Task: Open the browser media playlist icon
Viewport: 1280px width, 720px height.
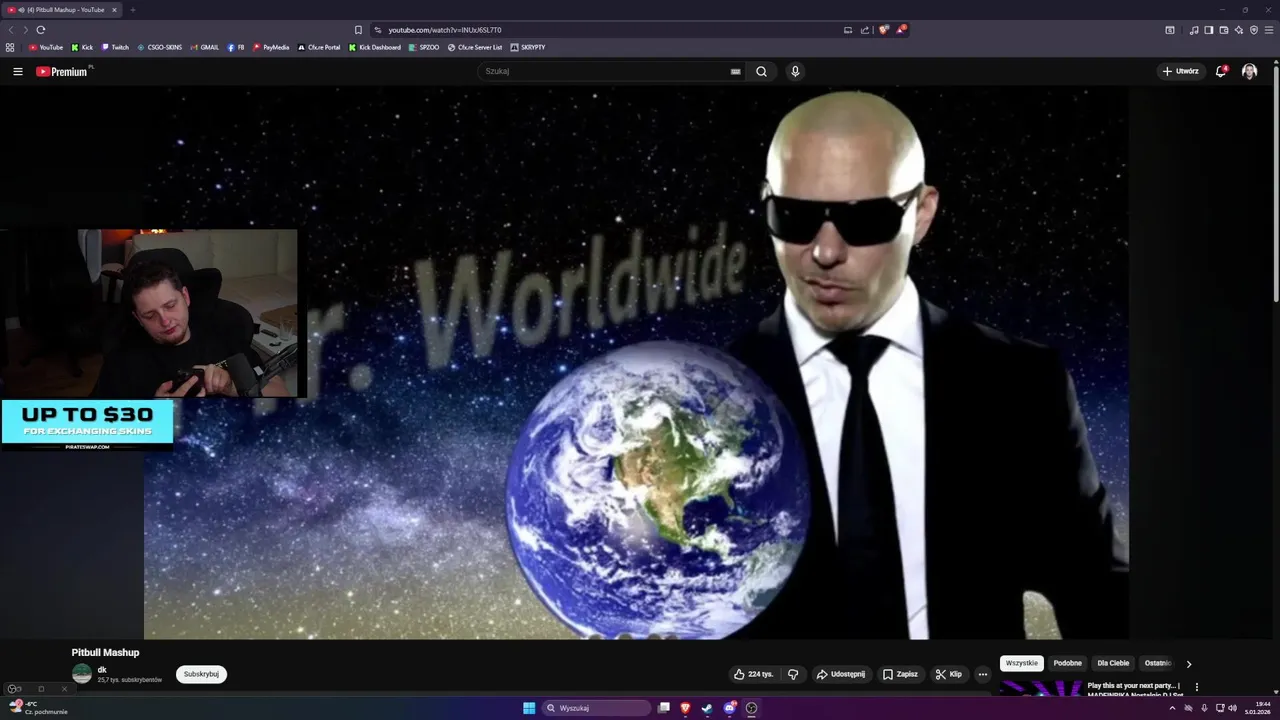Action: [x=1193, y=30]
